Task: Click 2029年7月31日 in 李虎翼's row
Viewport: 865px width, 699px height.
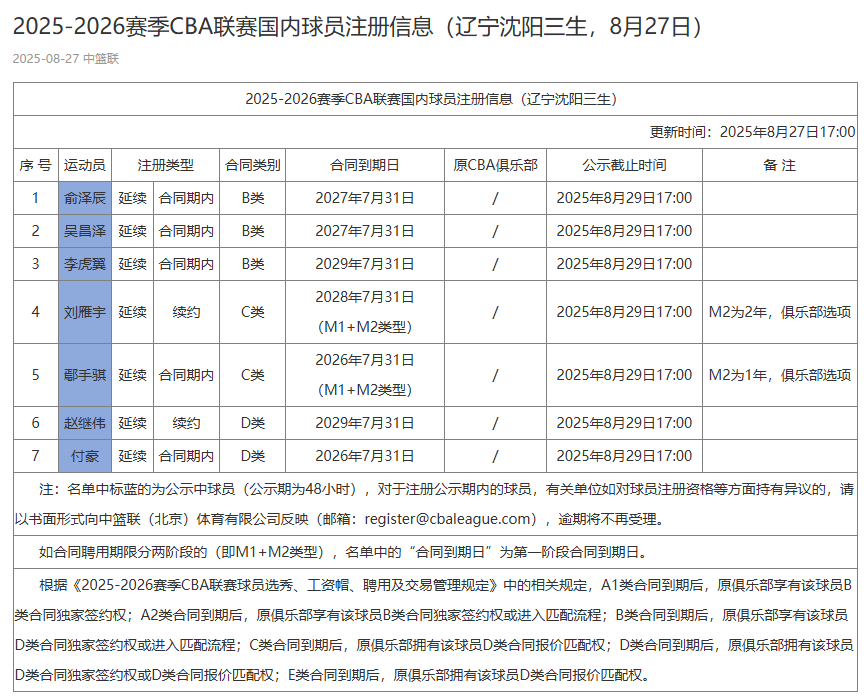Action: click(x=365, y=264)
